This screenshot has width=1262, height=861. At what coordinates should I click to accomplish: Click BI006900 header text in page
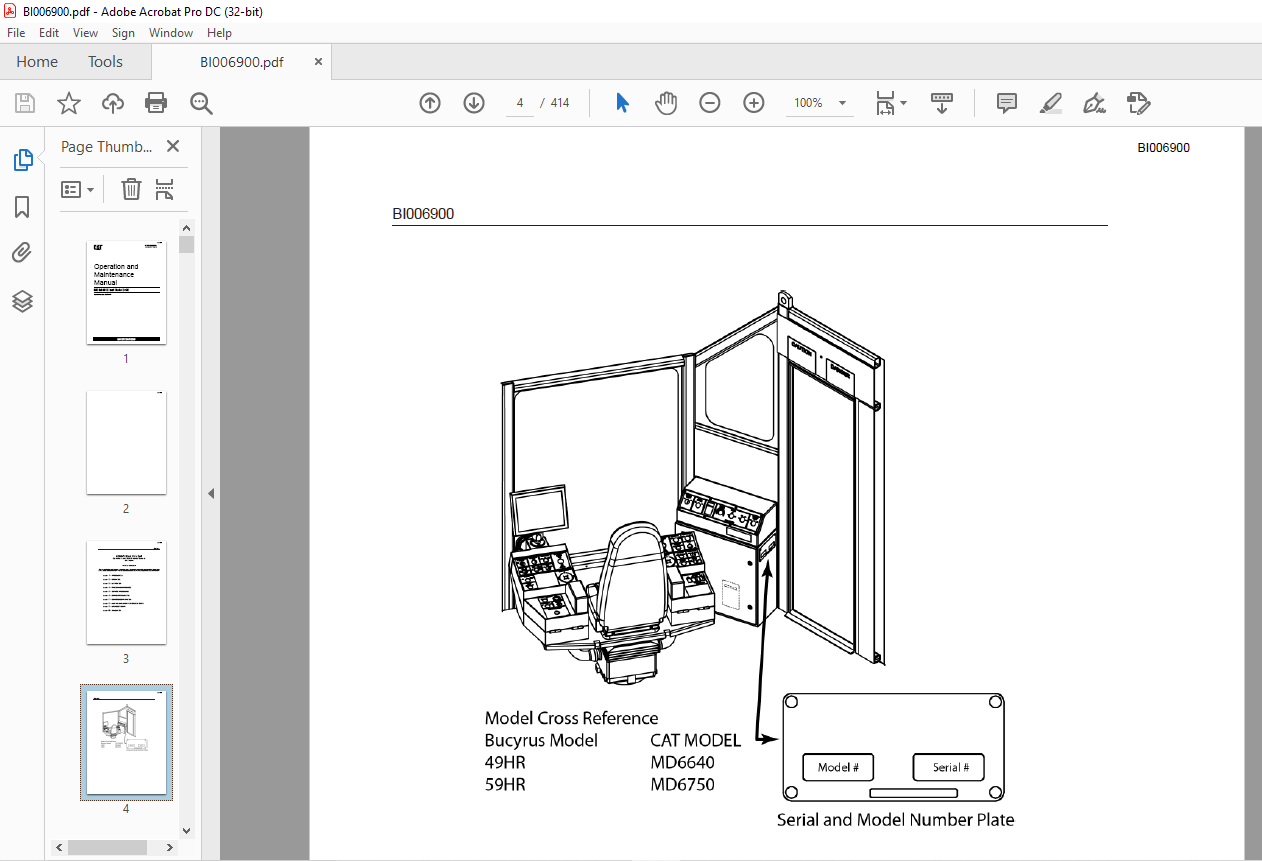pyautogui.click(x=423, y=214)
